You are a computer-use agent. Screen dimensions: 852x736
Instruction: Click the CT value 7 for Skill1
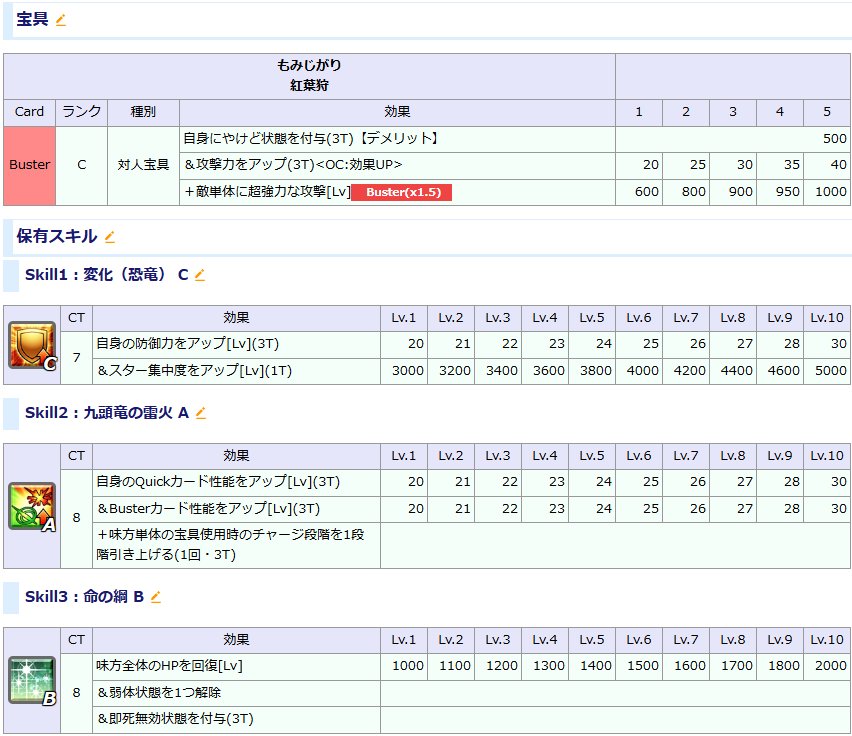(77, 358)
